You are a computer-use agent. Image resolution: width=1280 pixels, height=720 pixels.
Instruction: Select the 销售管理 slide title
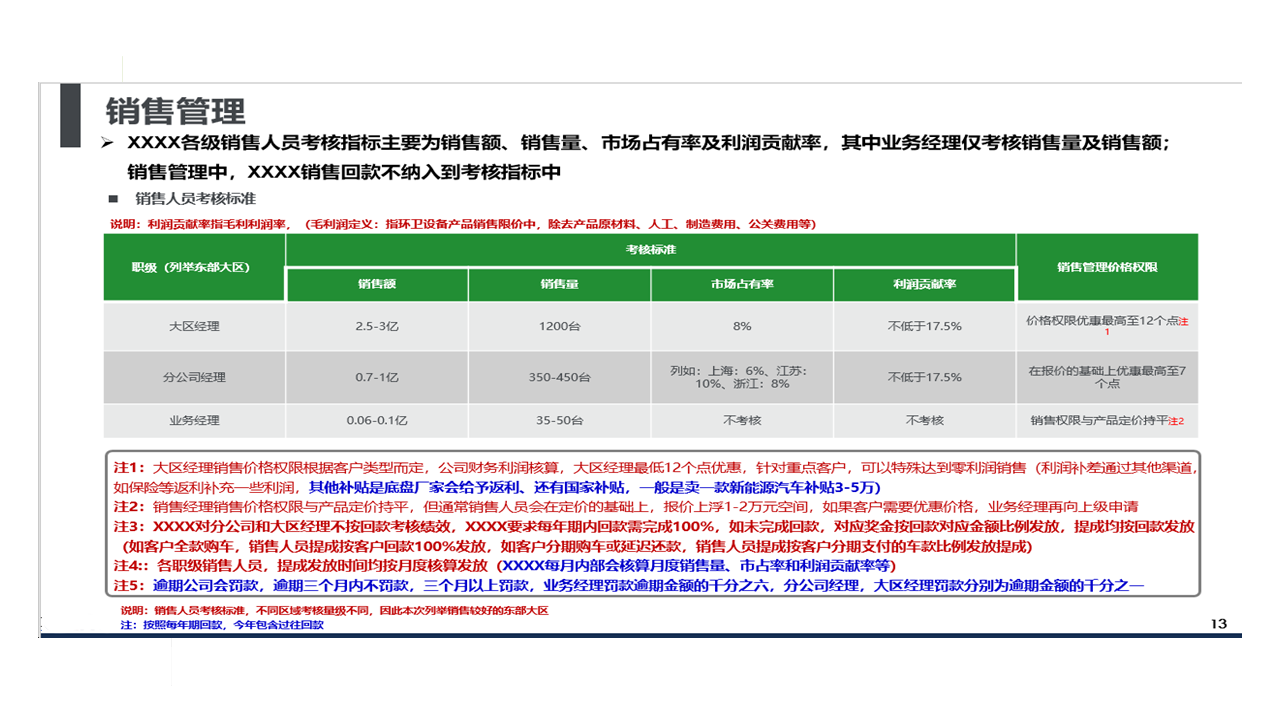pos(176,110)
